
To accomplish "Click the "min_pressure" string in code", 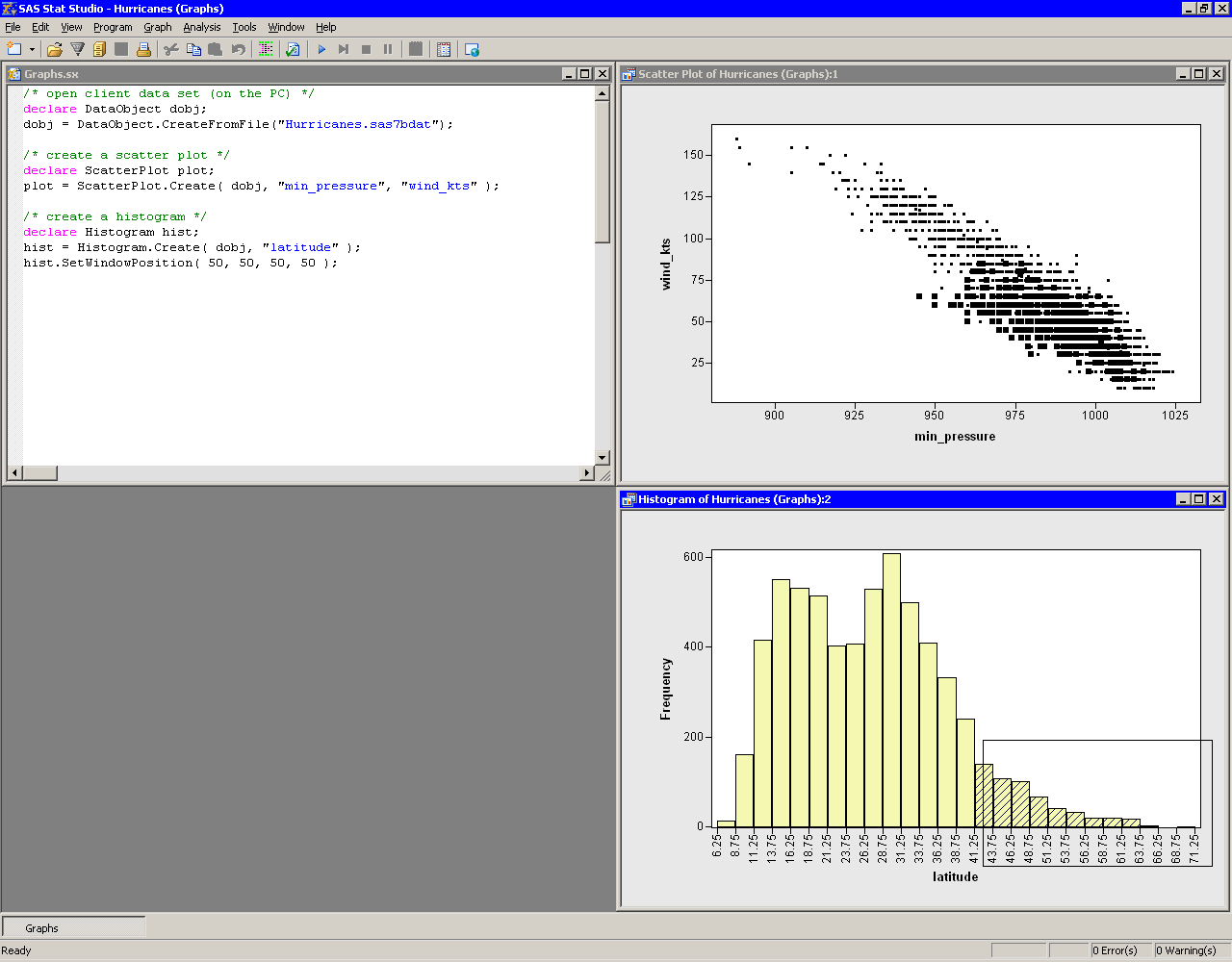I will (331, 186).
